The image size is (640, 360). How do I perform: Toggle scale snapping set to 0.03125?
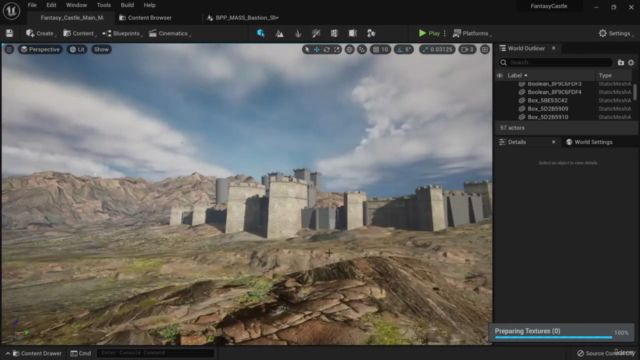(437, 49)
